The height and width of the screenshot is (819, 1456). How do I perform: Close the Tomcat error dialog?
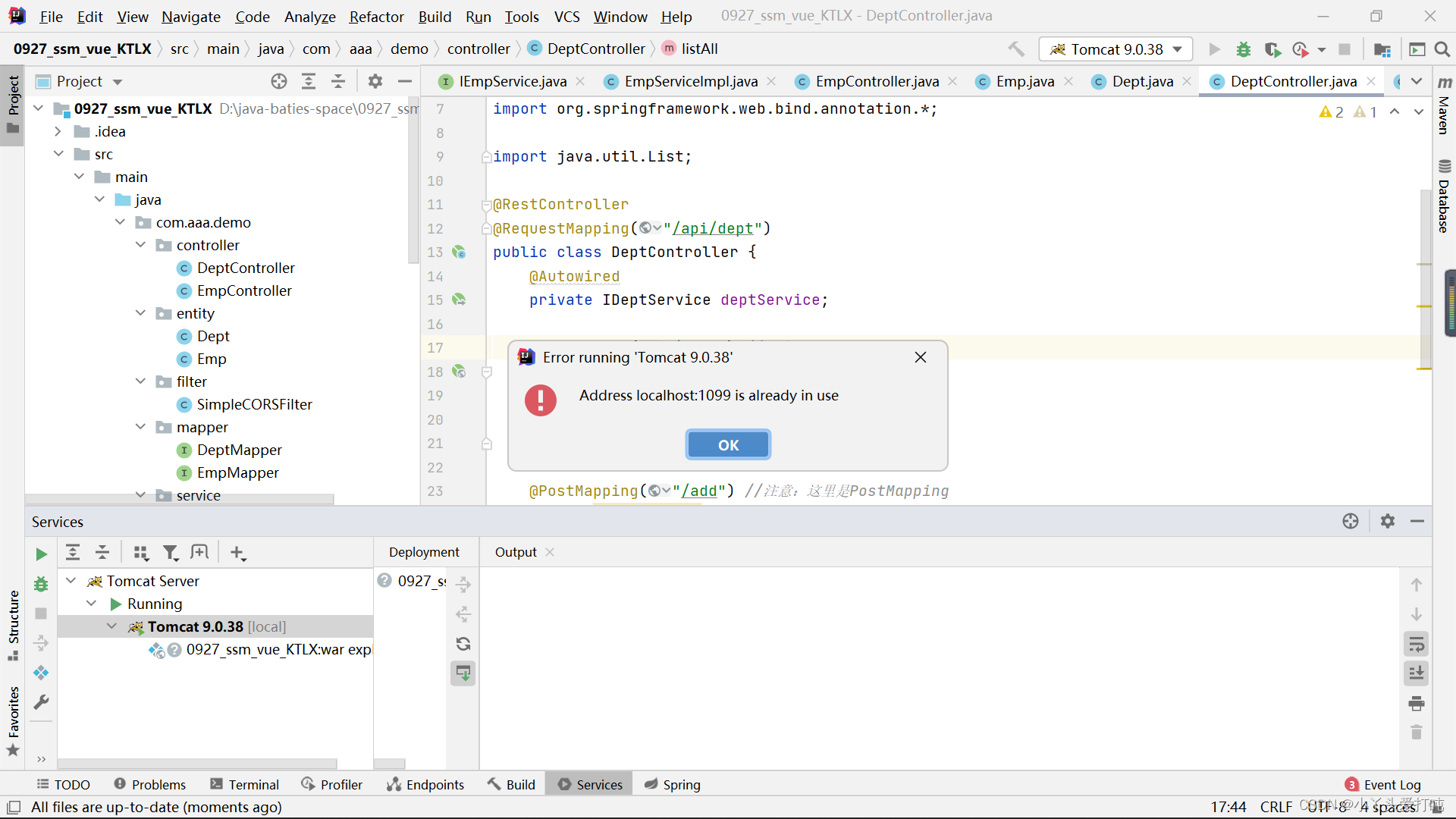click(x=921, y=357)
